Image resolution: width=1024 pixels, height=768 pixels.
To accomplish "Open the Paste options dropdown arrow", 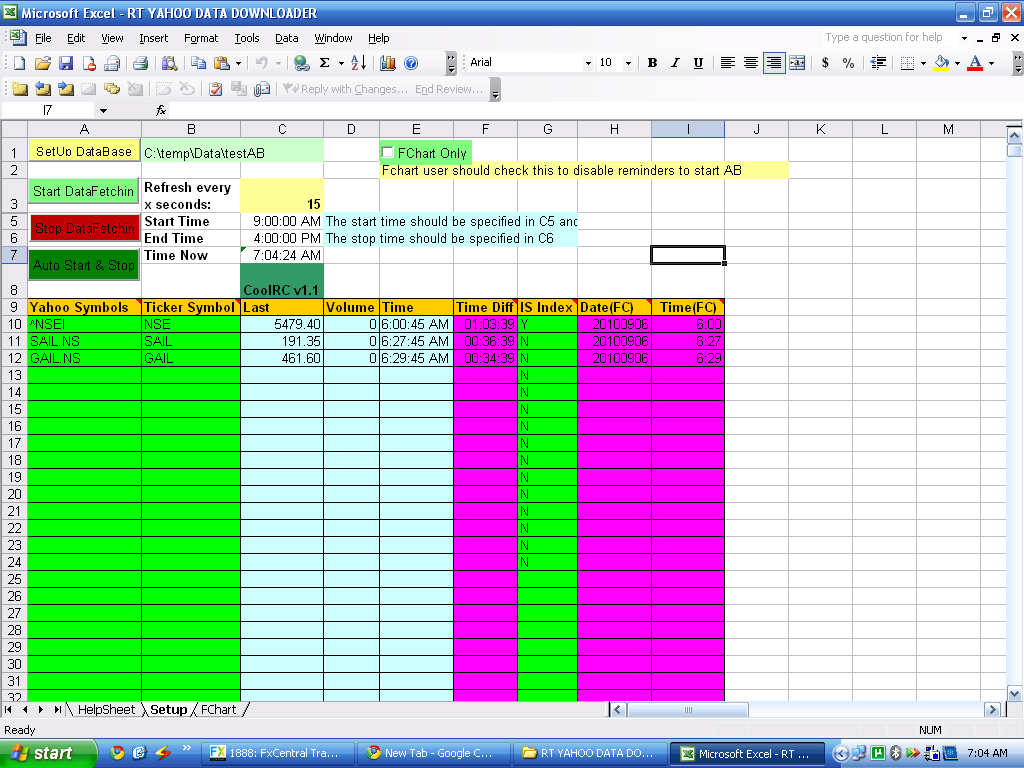I will pyautogui.click(x=238, y=63).
